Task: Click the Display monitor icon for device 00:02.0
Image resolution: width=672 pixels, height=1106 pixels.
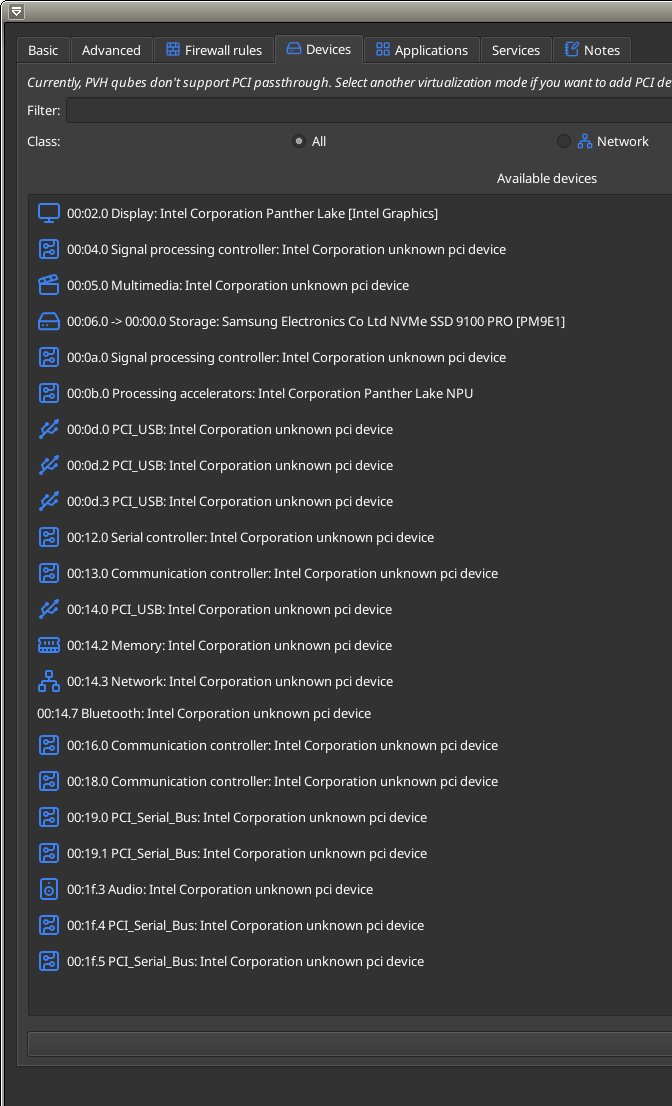Action: [x=49, y=213]
